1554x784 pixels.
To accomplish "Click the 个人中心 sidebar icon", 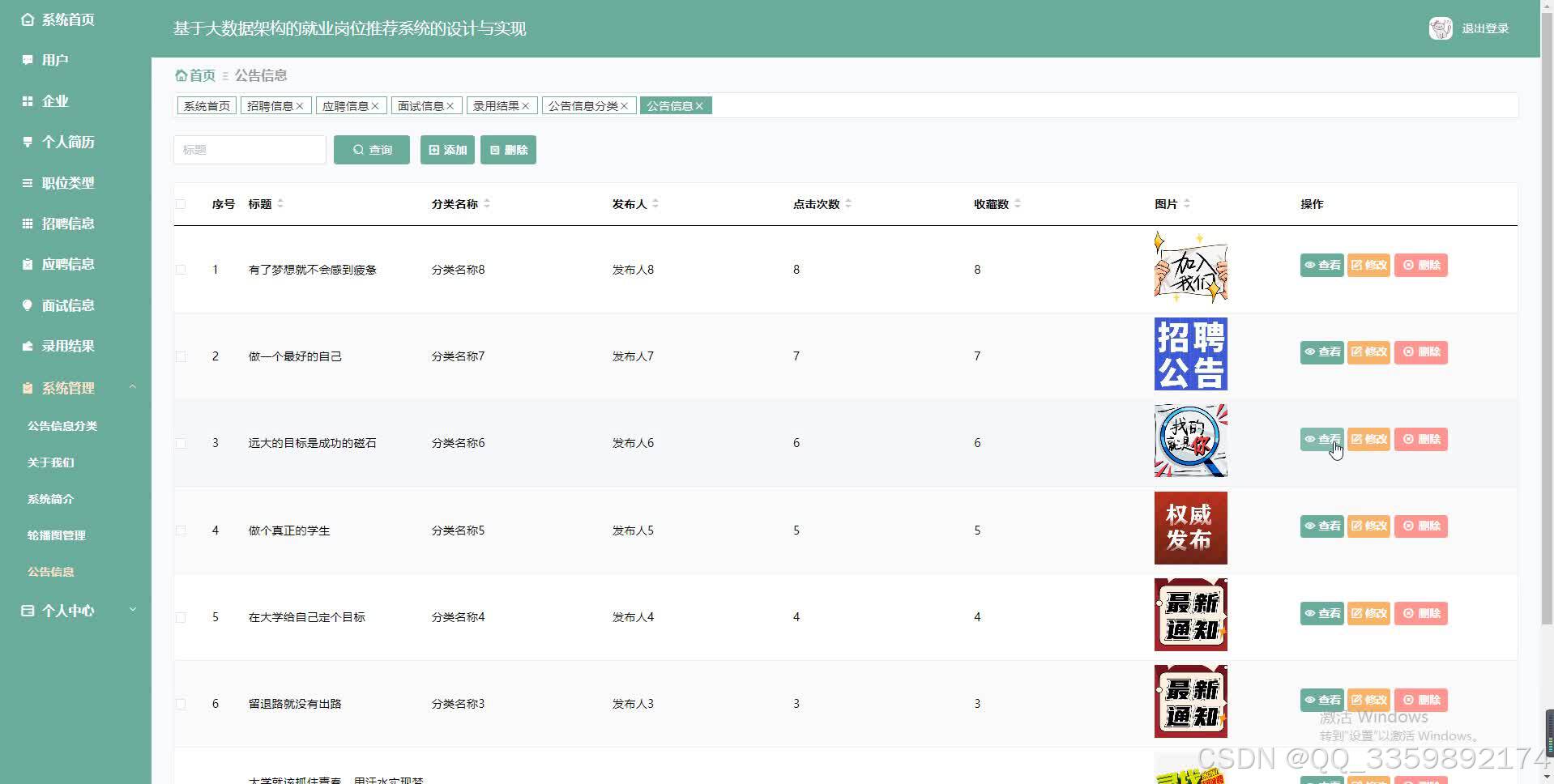I will (28, 611).
